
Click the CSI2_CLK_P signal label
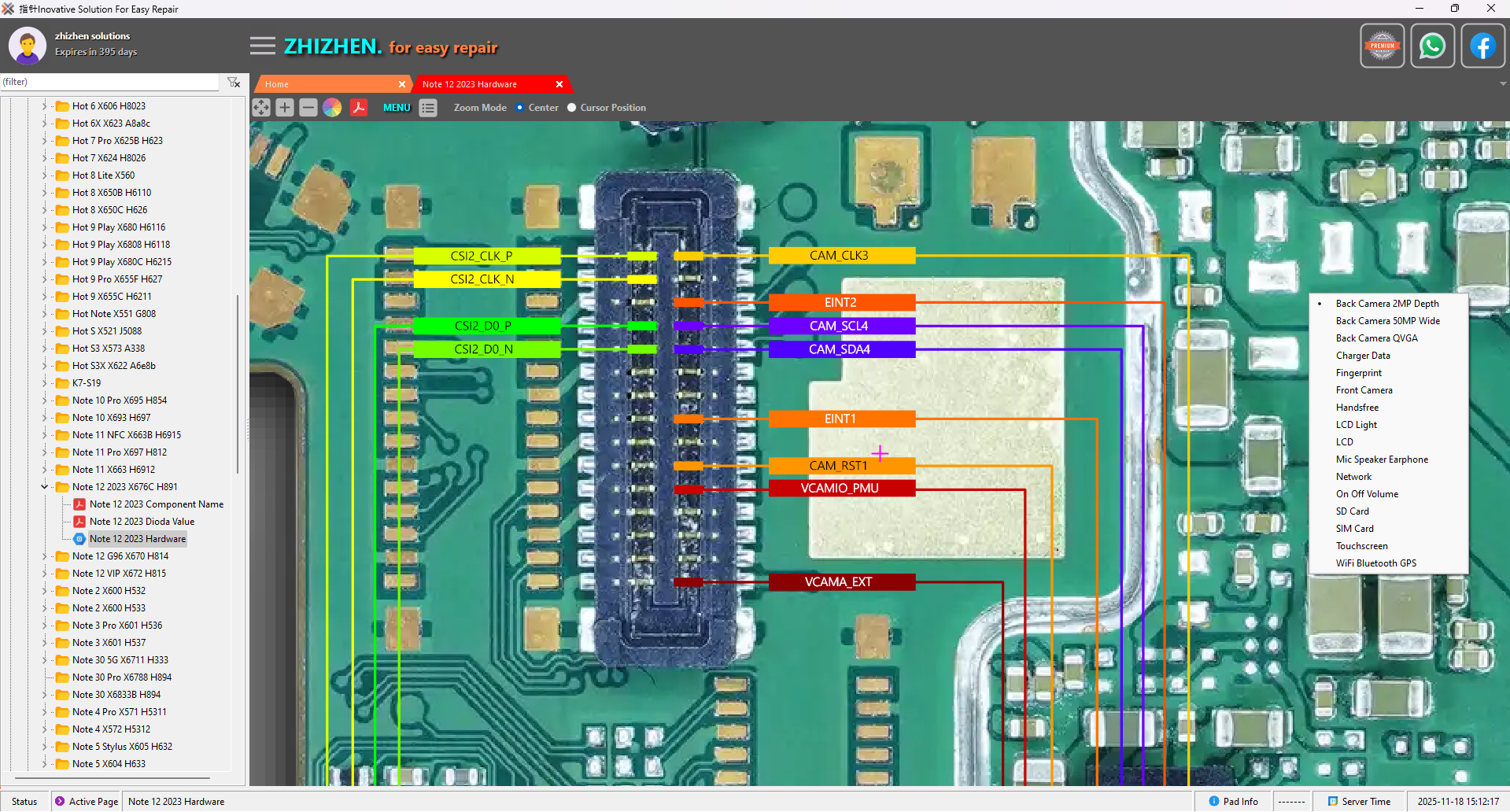tap(486, 256)
